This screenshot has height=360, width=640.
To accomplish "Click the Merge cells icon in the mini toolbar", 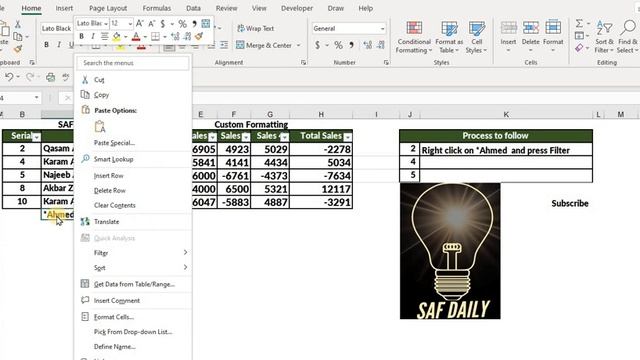I will click(x=206, y=23).
